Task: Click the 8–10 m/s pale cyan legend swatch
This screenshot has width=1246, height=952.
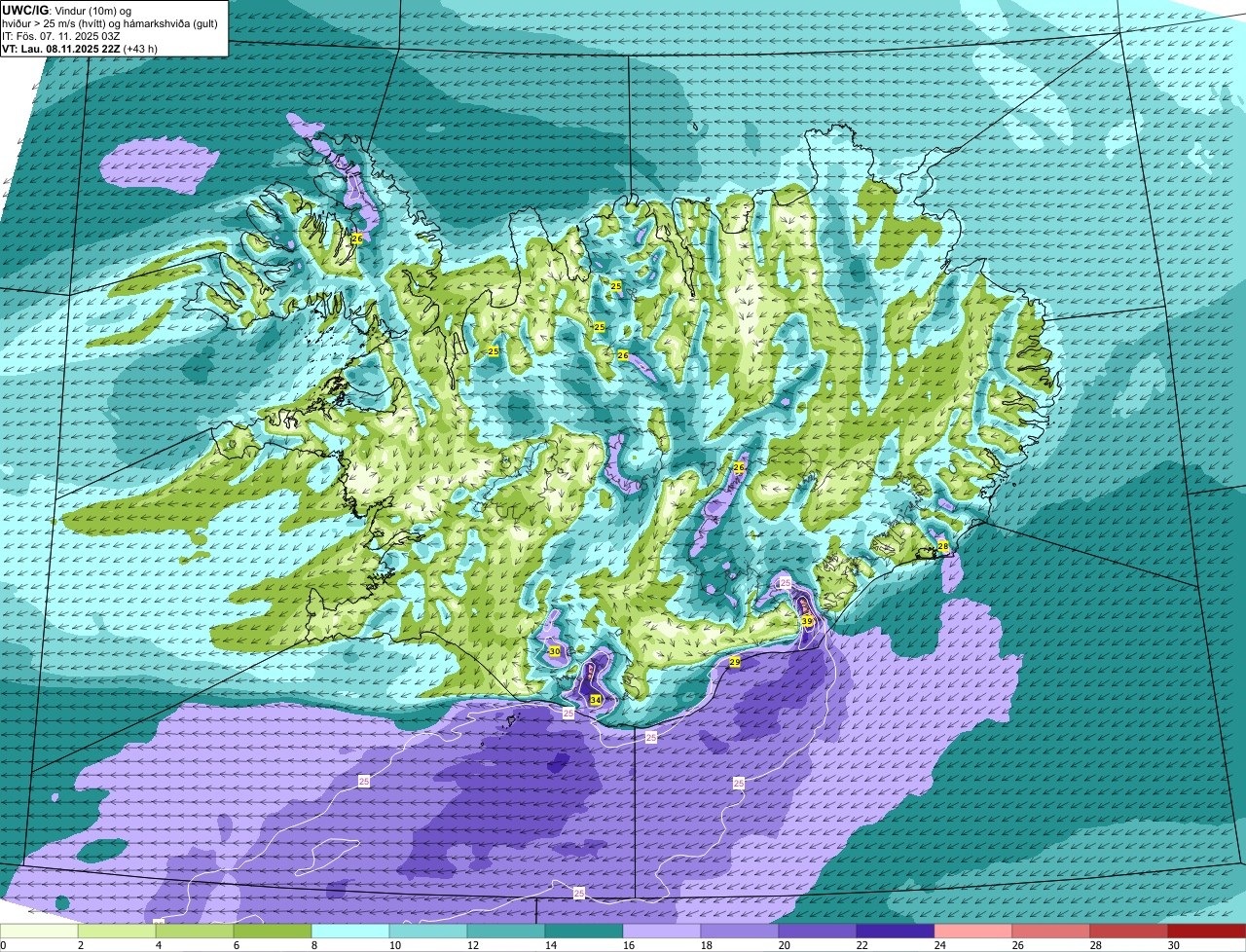Action: (350, 931)
